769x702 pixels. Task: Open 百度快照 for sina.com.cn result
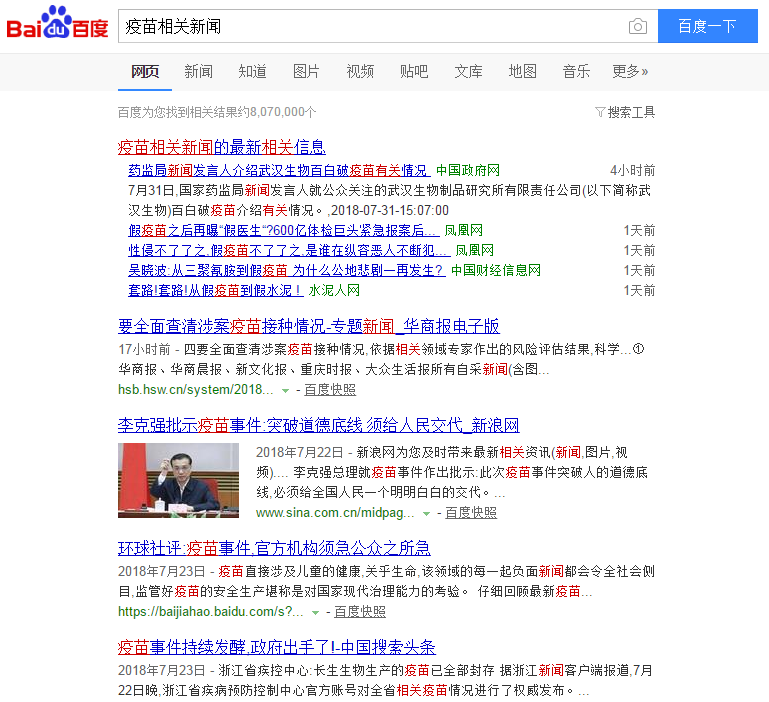[471, 513]
